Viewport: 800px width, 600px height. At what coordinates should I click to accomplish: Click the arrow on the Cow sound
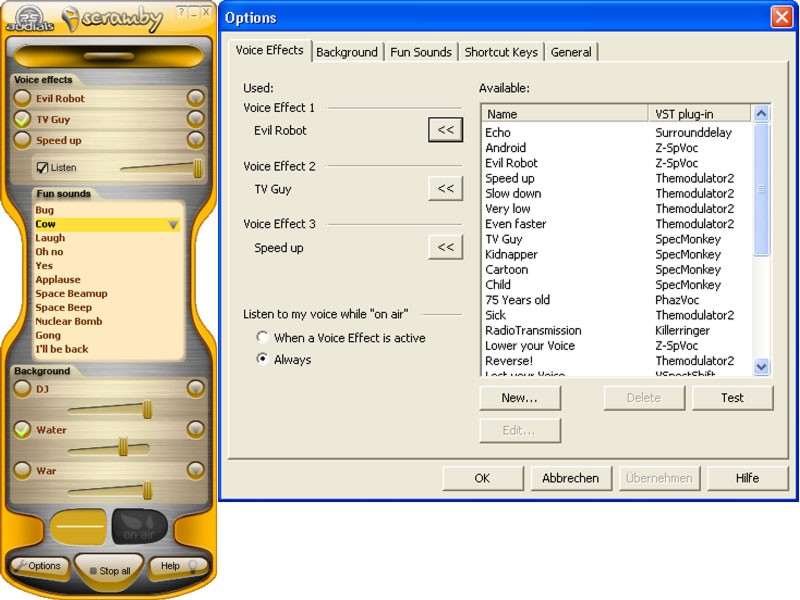[x=173, y=225]
